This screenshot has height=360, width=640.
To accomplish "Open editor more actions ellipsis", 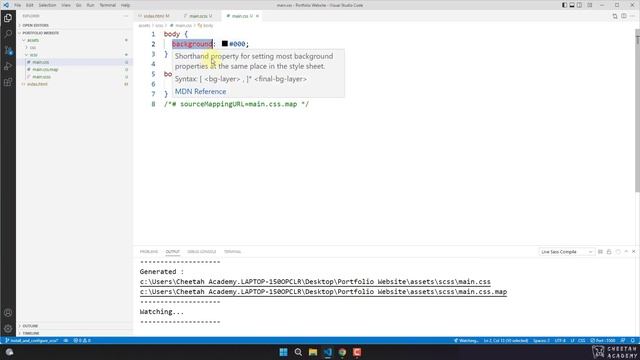I will (633, 16).
